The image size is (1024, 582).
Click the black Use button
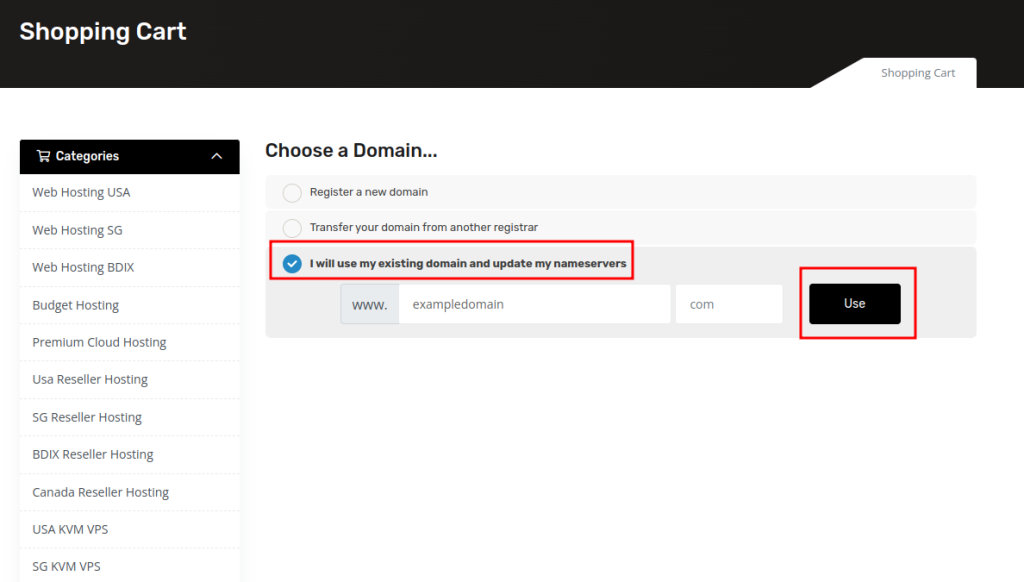(854, 304)
